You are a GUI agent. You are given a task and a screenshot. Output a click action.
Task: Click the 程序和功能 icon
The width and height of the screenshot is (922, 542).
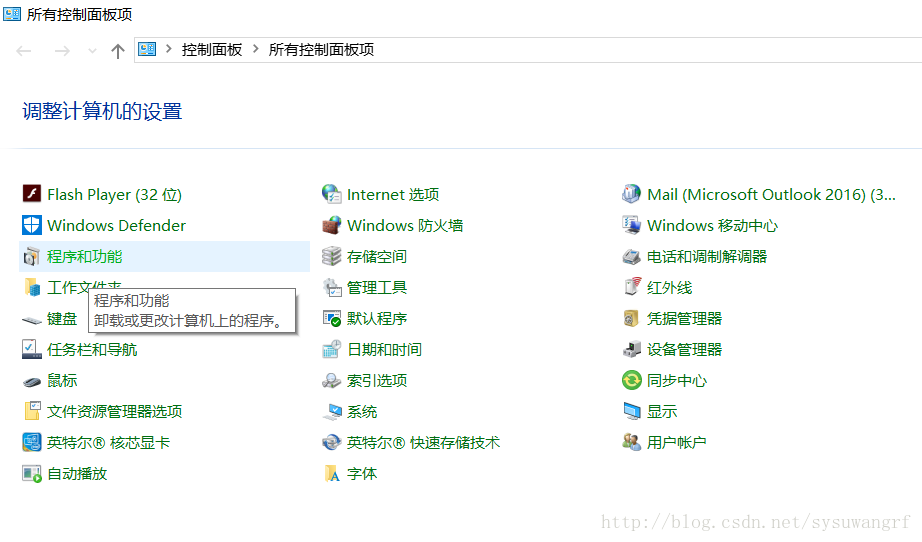coord(32,256)
